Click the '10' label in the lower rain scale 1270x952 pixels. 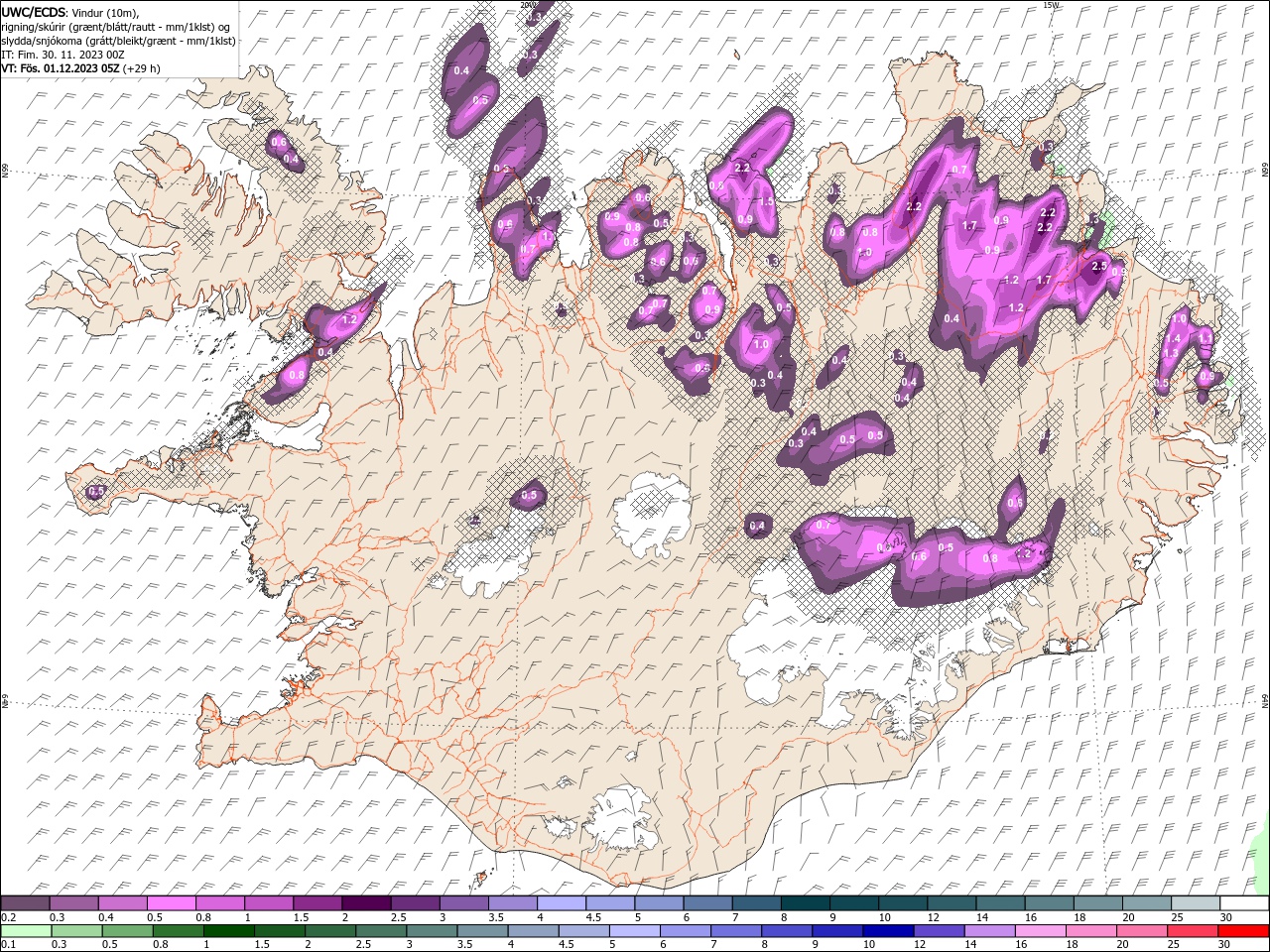(x=869, y=945)
